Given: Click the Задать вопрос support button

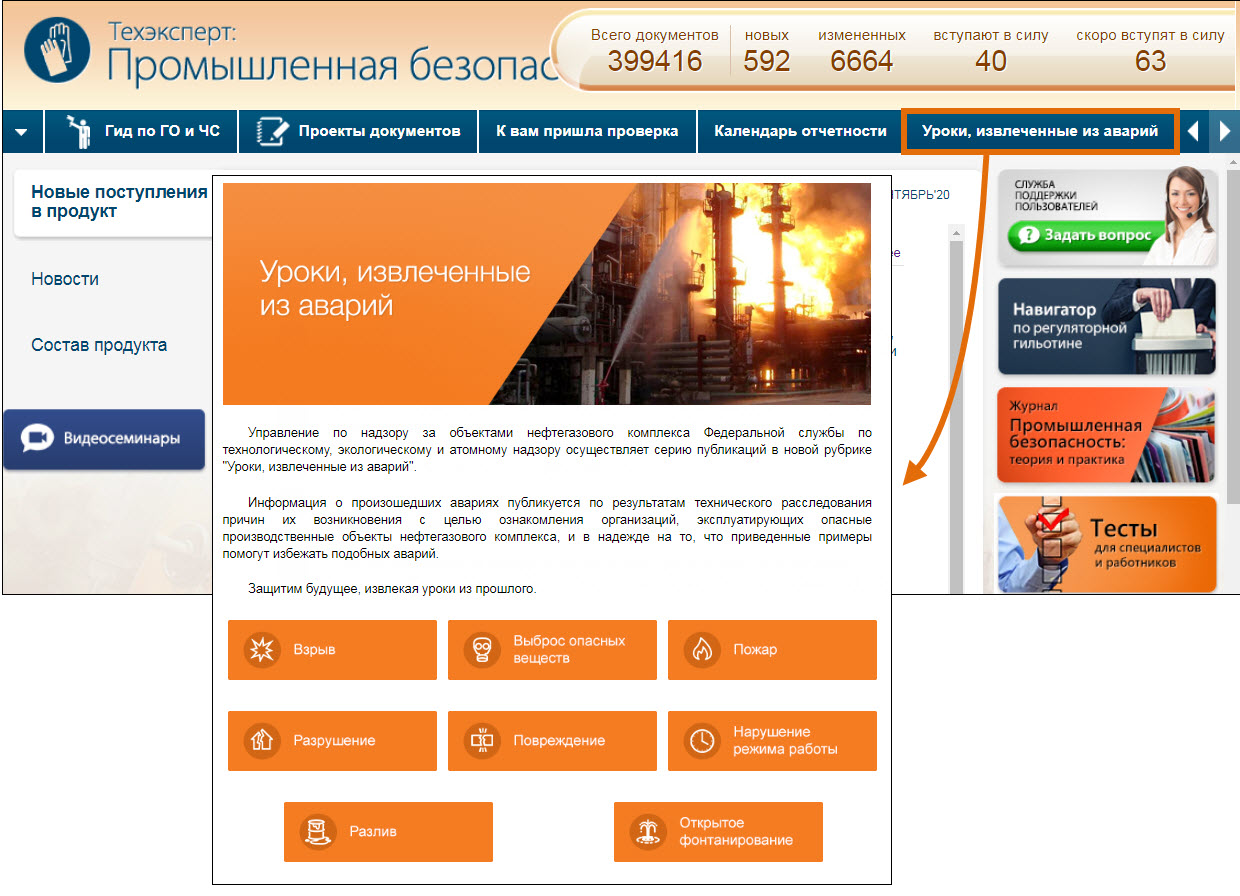Looking at the screenshot, I should point(1087,236).
